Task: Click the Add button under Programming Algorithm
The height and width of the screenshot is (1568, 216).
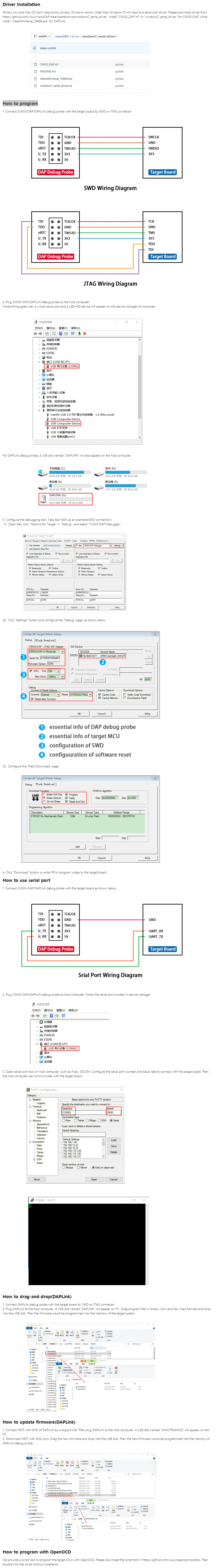Action: 78,846
